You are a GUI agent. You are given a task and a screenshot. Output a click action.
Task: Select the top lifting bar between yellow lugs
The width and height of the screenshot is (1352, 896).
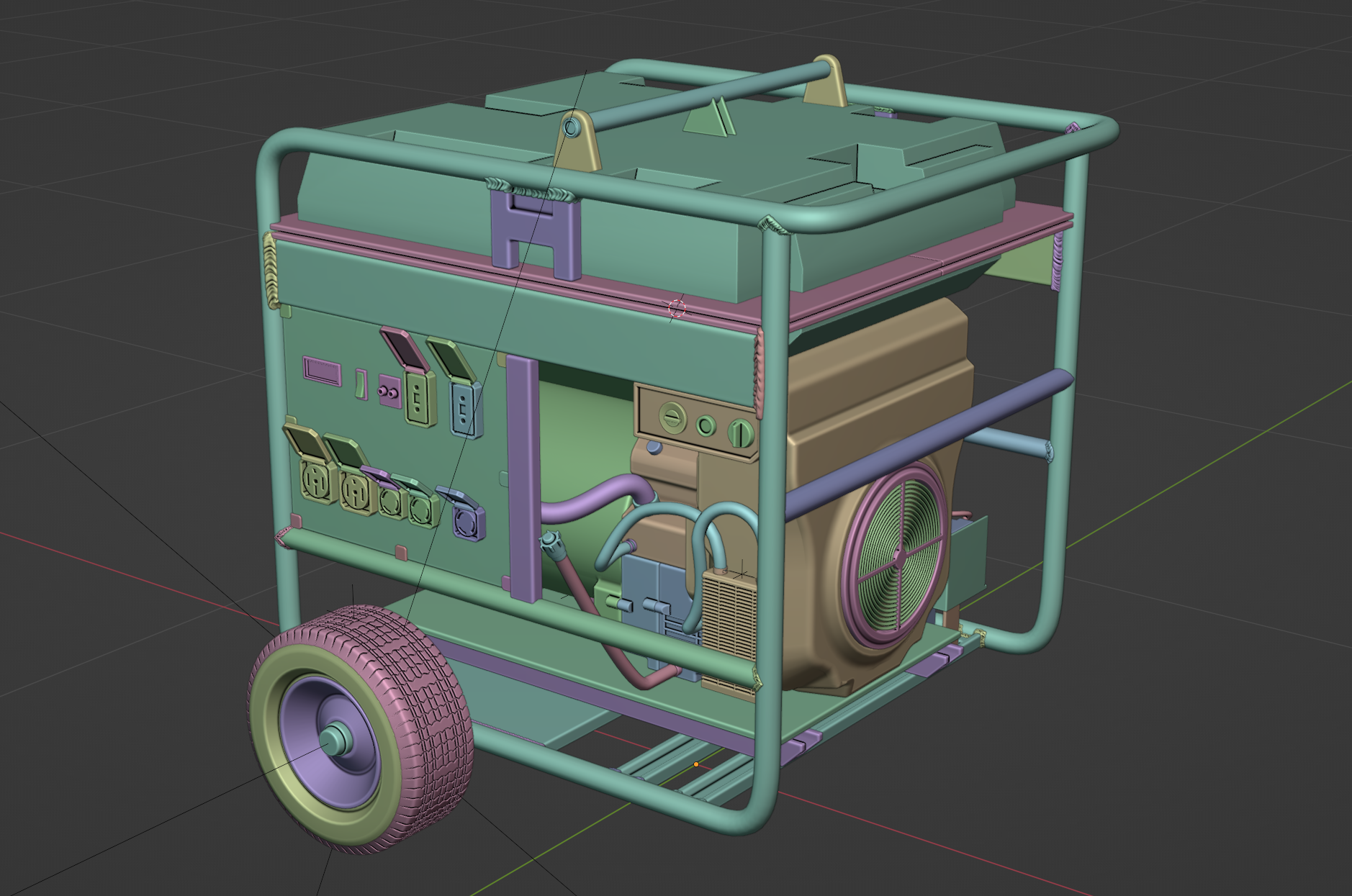click(x=709, y=94)
